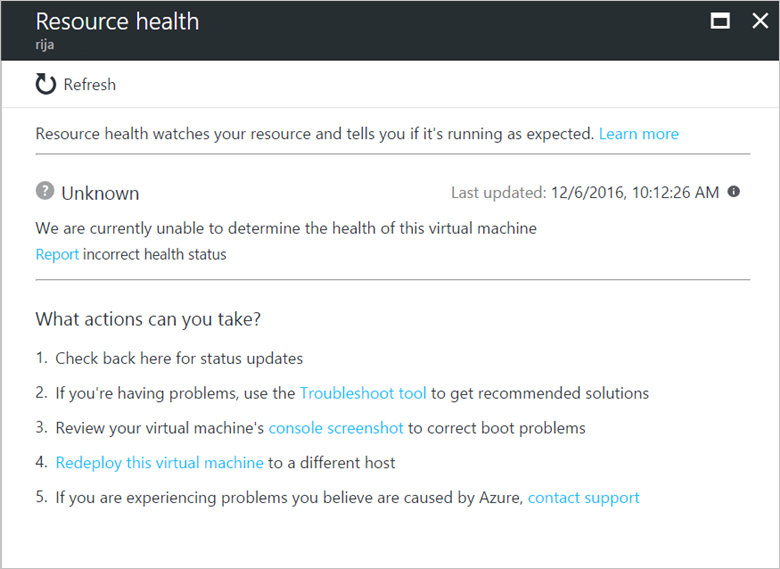Click the Resource health title text
Image resolution: width=780 pixels, height=569 pixels.
(x=117, y=21)
